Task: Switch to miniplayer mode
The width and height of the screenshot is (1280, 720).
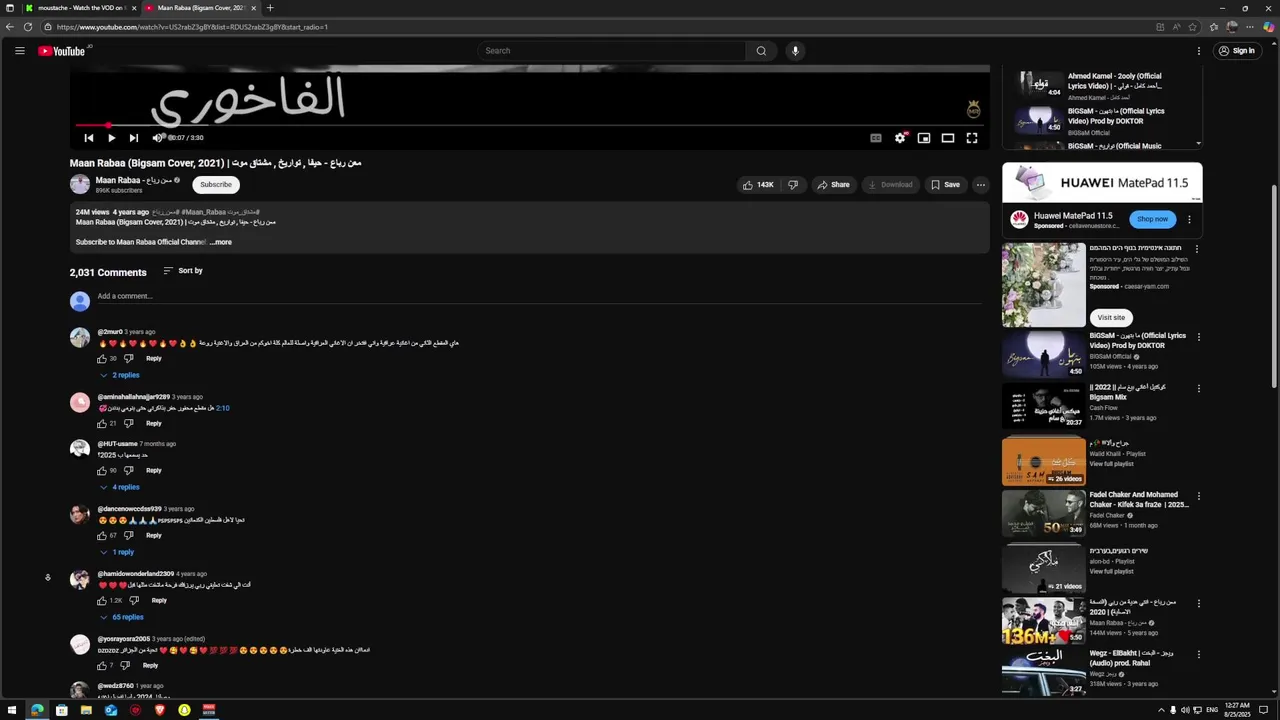Action: coord(924,138)
